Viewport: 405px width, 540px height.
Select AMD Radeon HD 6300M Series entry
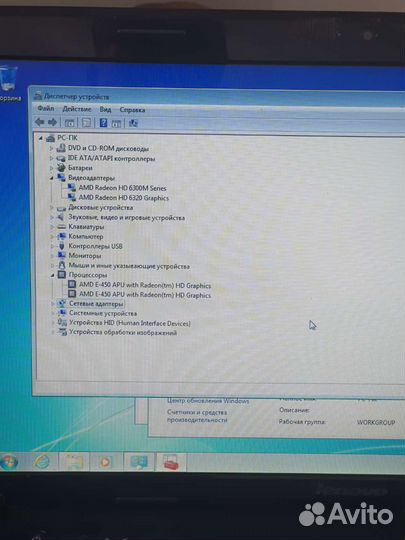pos(122,188)
